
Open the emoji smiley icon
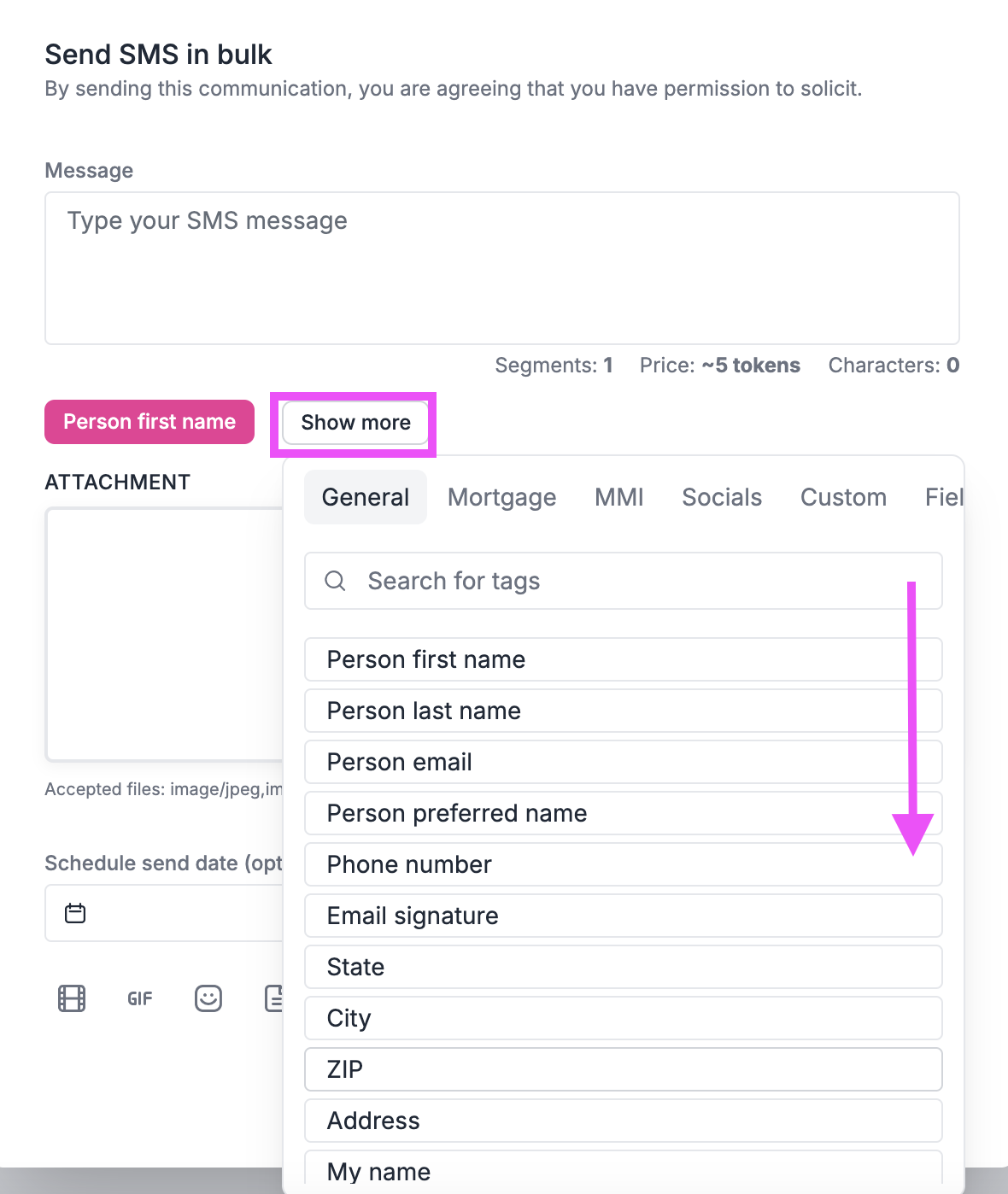(208, 998)
